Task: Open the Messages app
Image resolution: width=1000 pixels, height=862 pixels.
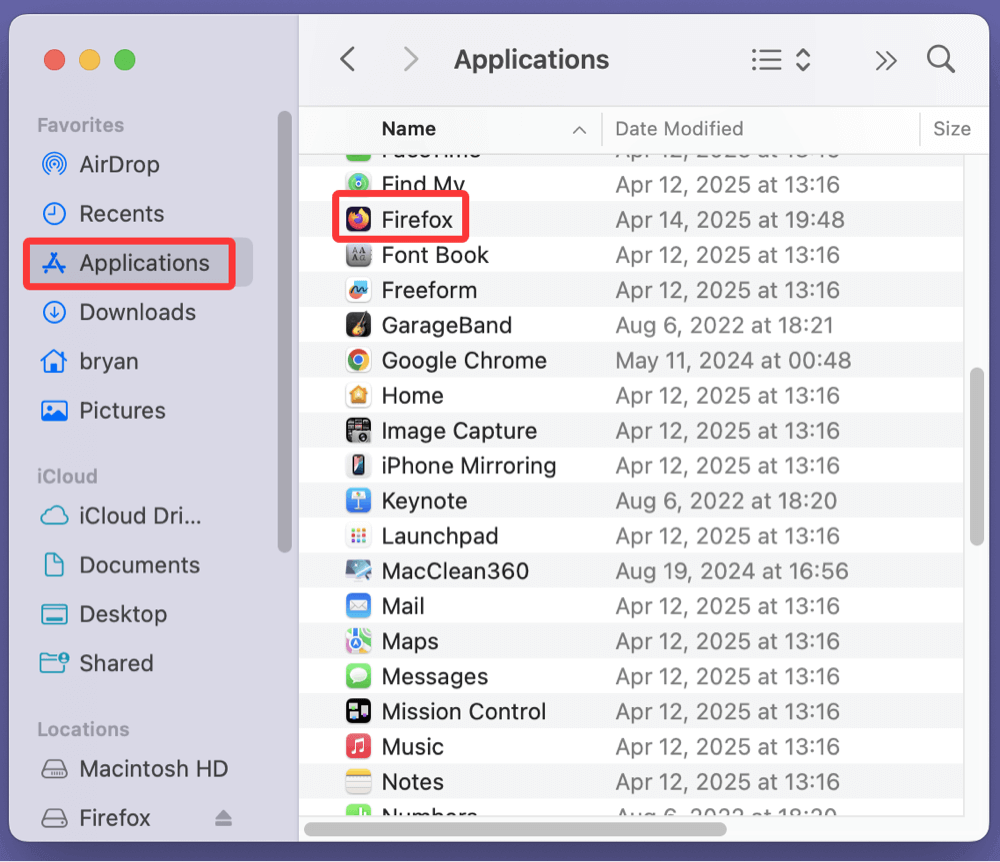Action: tap(434, 676)
